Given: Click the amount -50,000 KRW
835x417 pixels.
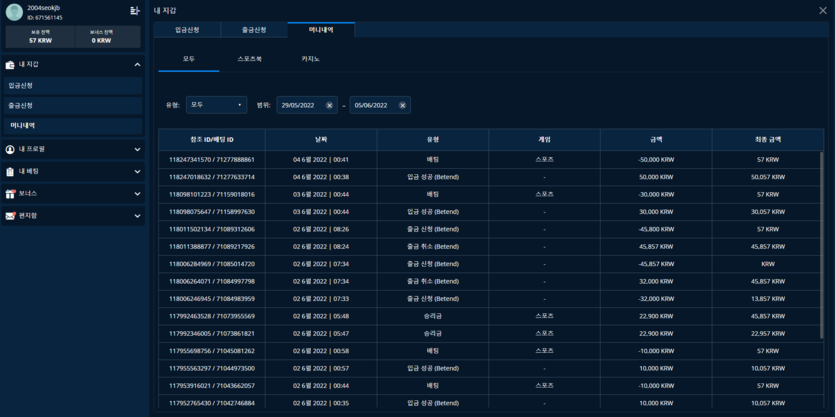Looking at the screenshot, I should point(656,159).
